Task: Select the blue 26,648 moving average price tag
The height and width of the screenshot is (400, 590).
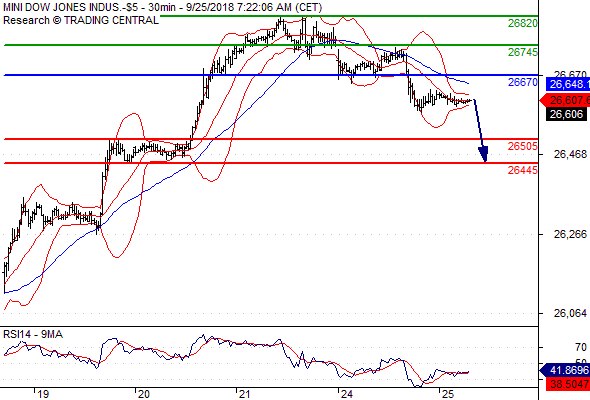Action: (567, 85)
